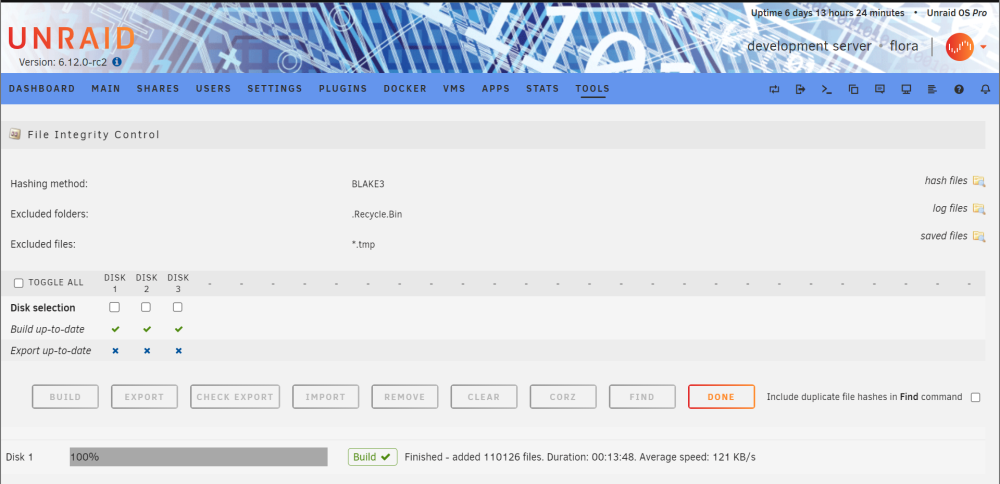This screenshot has width=1000, height=484.
Task: Click the BLAKE3 hashing method value
Action: [368, 184]
